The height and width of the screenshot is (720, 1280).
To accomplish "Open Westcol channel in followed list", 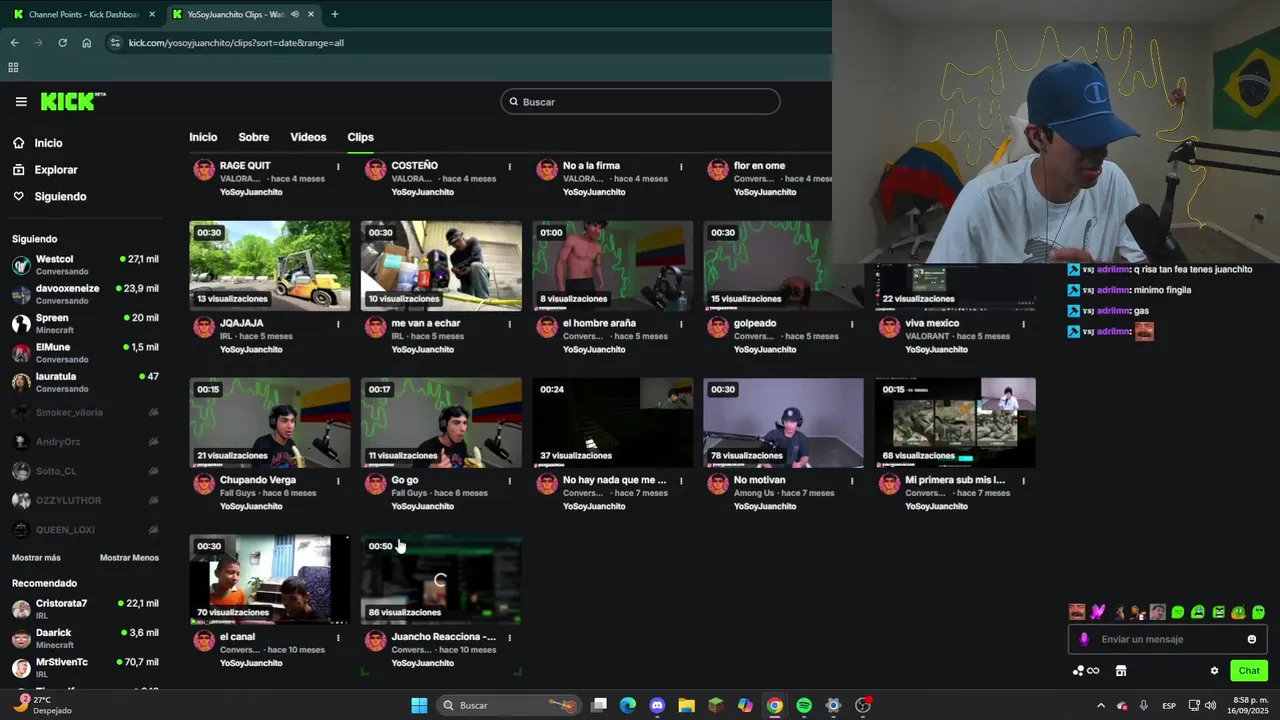I will coord(85,265).
